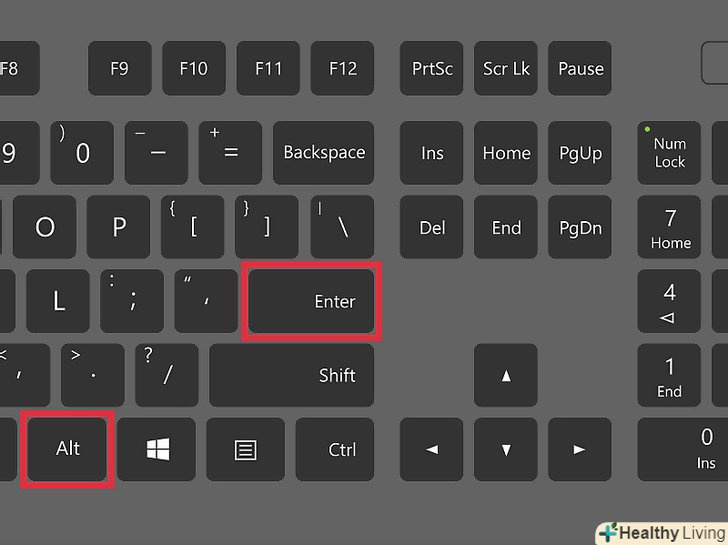The image size is (728, 545).
Task: Click the up arrow key
Action: click(506, 375)
